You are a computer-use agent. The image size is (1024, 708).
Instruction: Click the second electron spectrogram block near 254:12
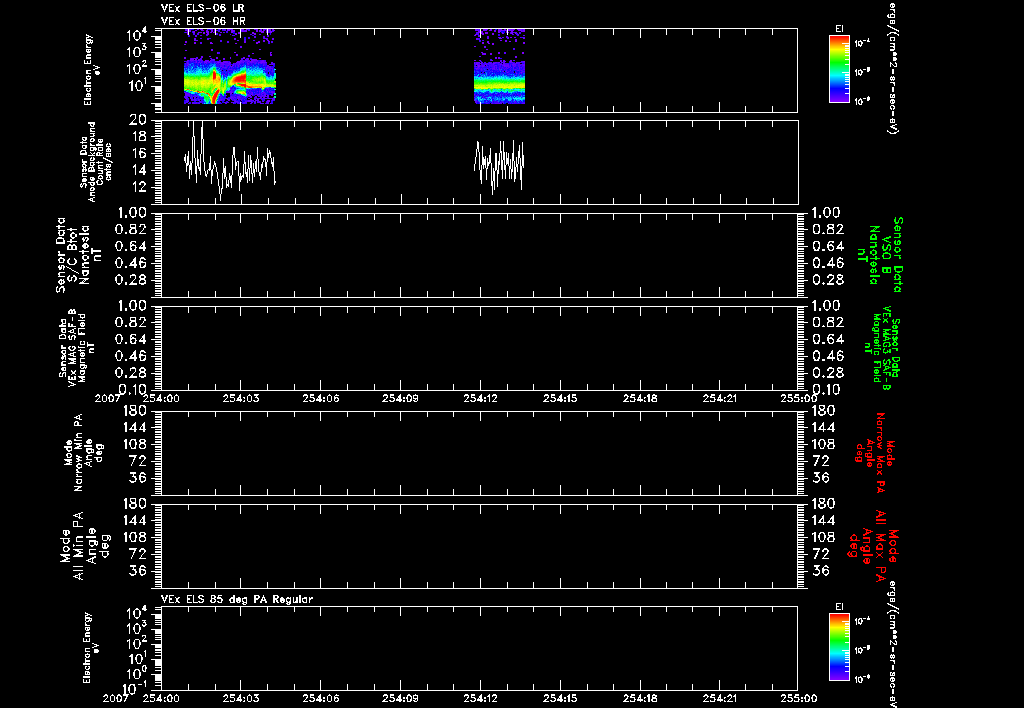[x=500, y=67]
